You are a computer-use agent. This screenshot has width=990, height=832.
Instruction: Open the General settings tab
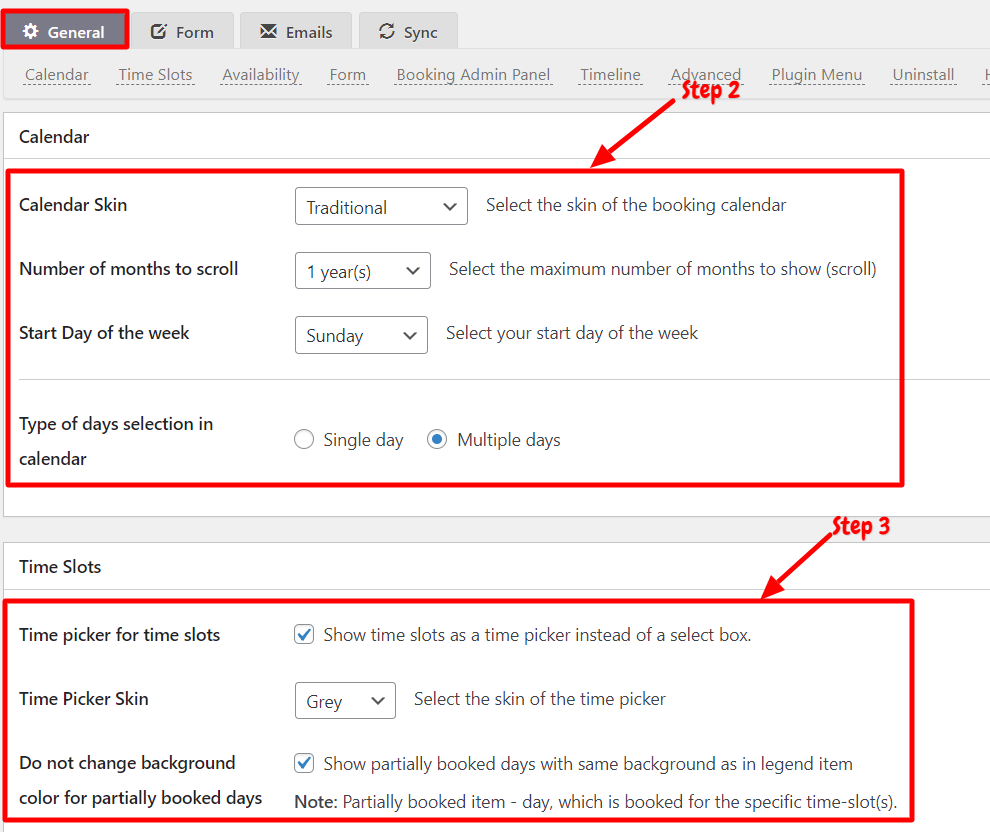[65, 30]
